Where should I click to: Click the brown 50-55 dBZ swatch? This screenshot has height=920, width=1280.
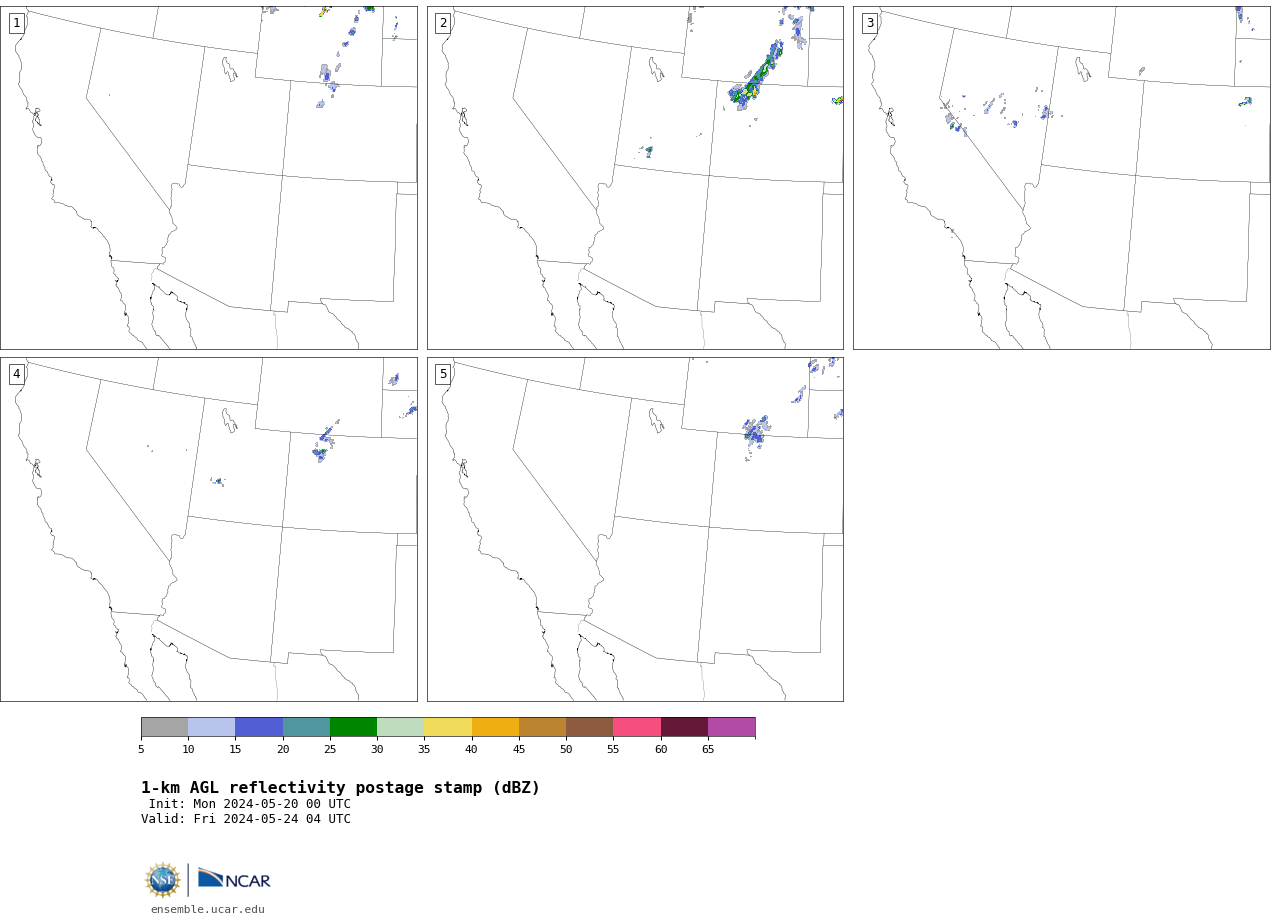(589, 727)
